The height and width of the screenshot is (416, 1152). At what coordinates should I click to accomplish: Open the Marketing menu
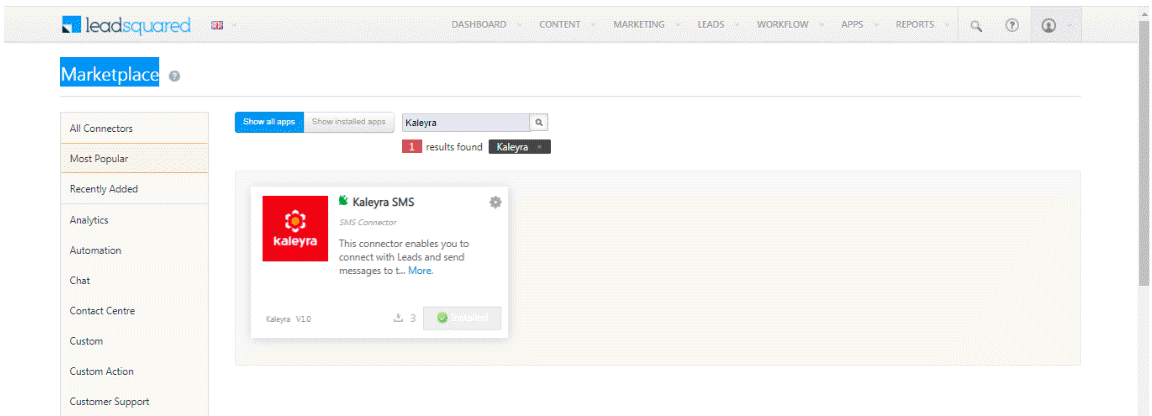[x=639, y=24]
